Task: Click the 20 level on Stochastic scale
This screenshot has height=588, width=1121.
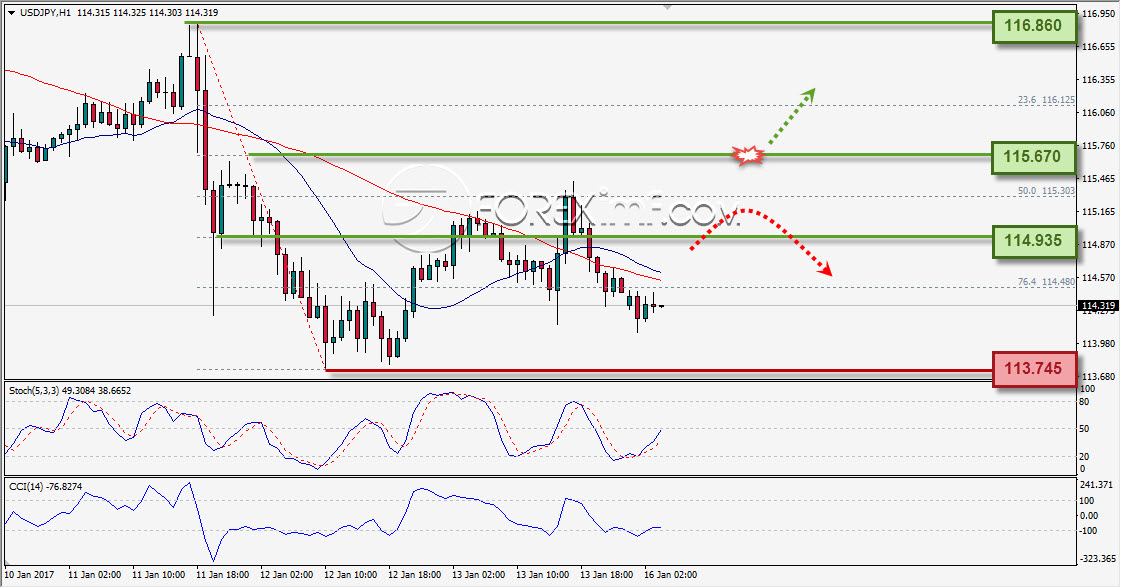Action: coord(1085,456)
